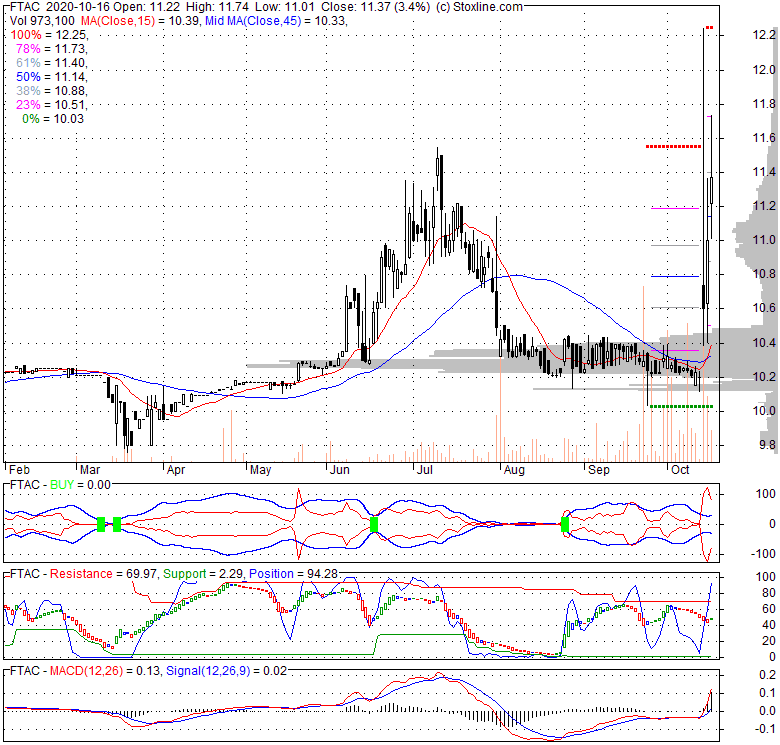Click the 0.2 label on MACD axis
780x745 pixels.
(768, 675)
